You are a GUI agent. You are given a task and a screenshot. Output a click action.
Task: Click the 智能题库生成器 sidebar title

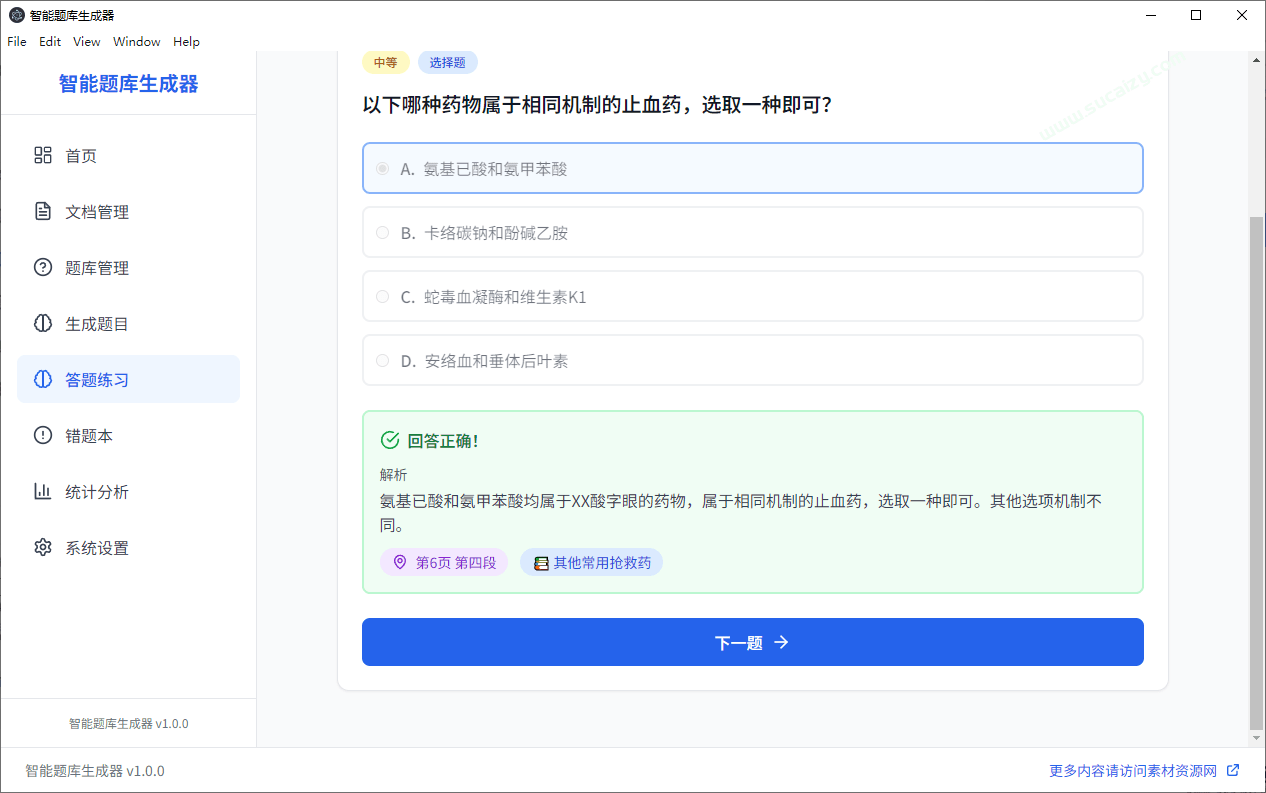pos(128,84)
